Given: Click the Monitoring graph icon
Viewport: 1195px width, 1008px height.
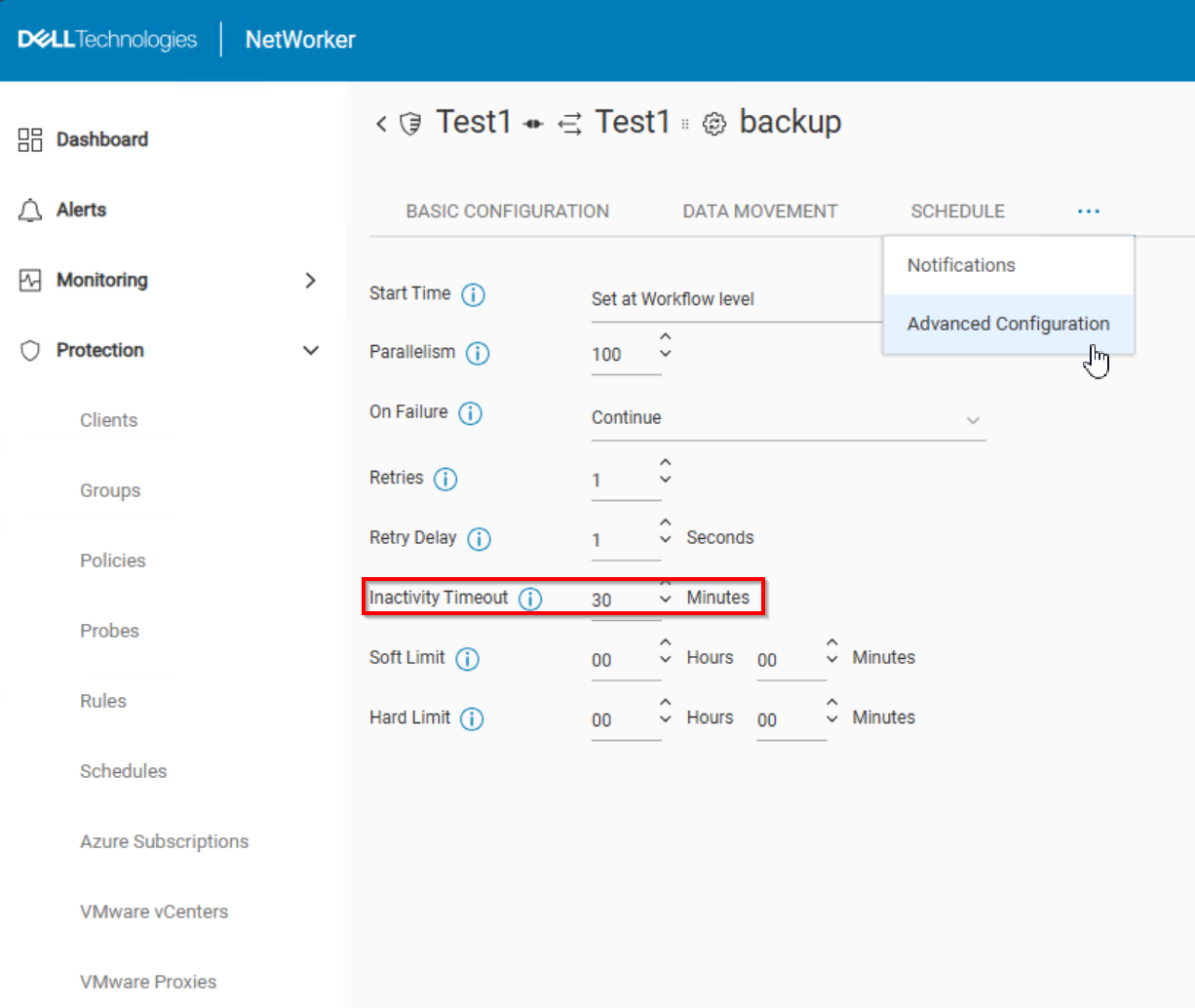Looking at the screenshot, I should [x=29, y=280].
